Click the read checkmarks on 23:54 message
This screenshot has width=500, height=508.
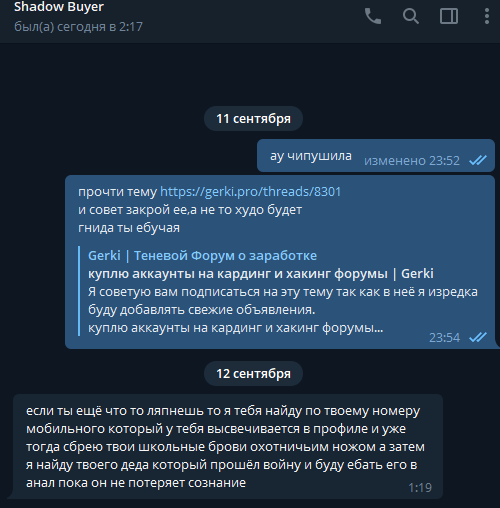tap(478, 338)
